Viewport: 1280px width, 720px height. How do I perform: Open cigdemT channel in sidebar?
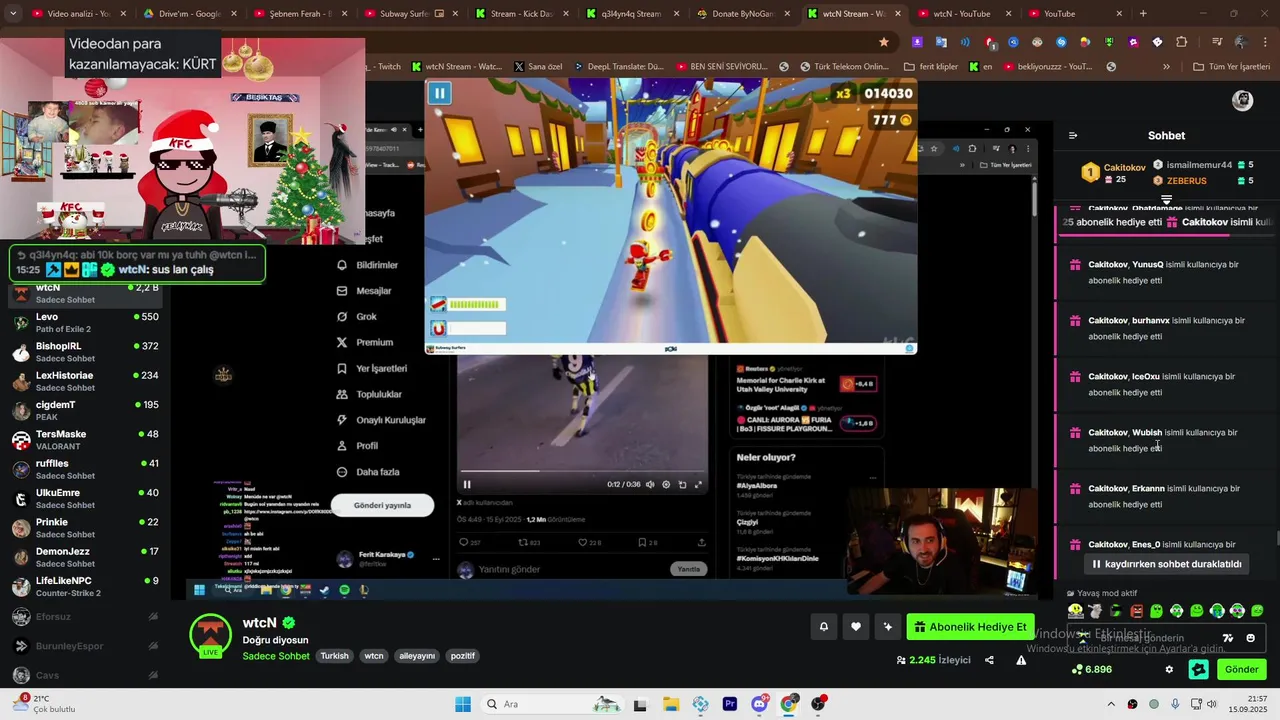tap(85, 410)
